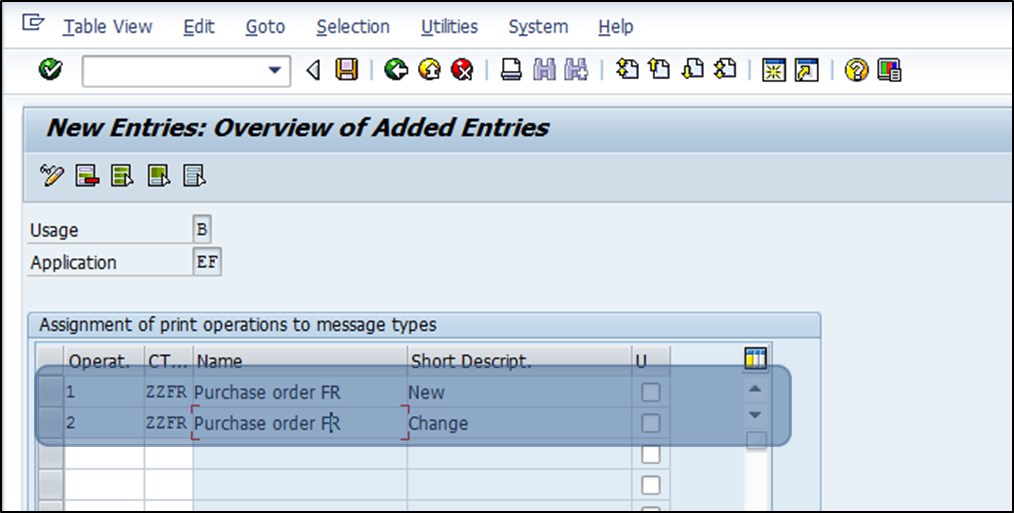
Task: Go to the Previous Page icon
Action: [x=659, y=69]
